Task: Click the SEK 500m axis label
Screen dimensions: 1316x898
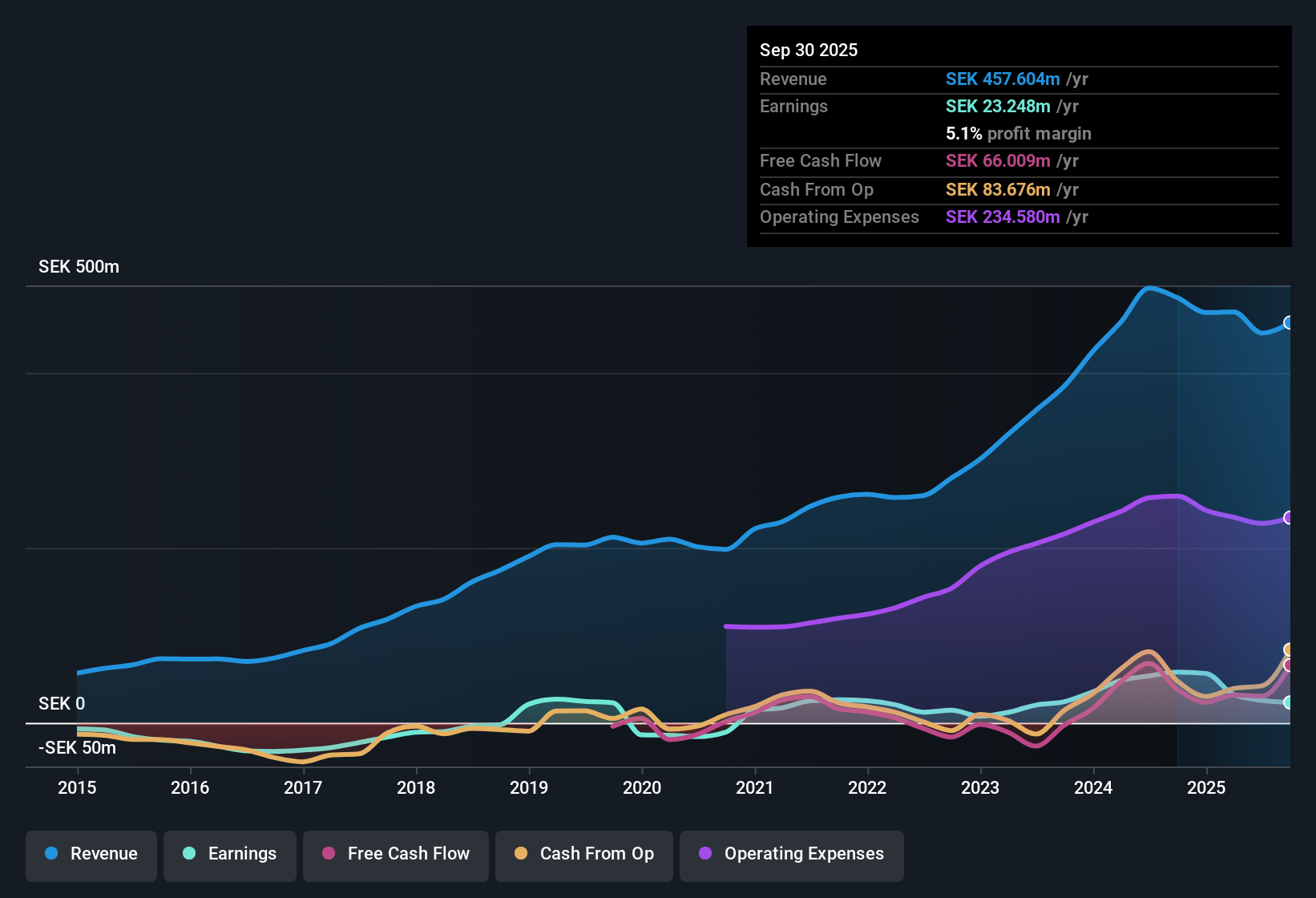Action: point(79,267)
